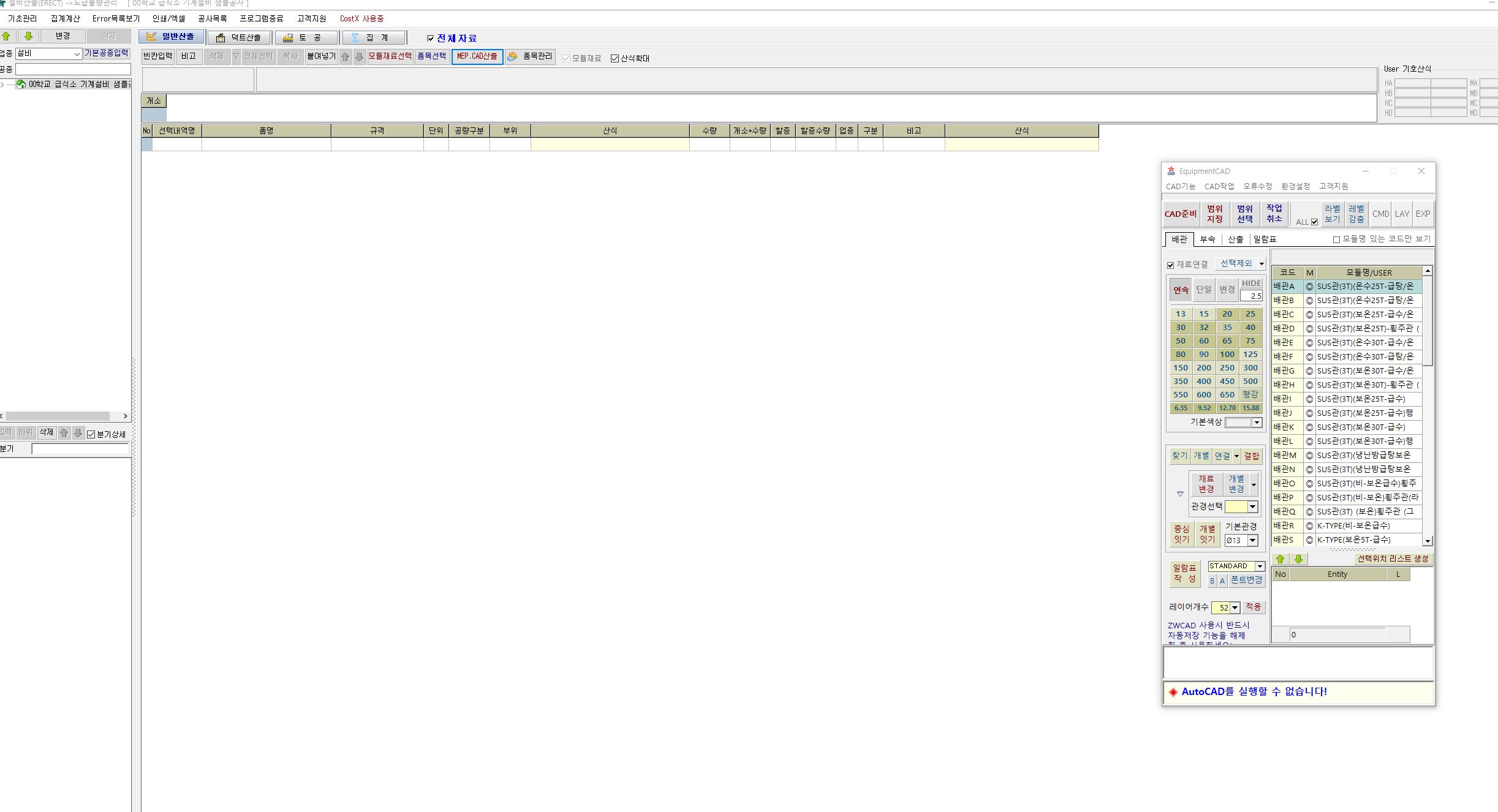The image size is (1498, 812).
Task: Expand the 00학교 급식소 tree node
Action: pos(3,85)
